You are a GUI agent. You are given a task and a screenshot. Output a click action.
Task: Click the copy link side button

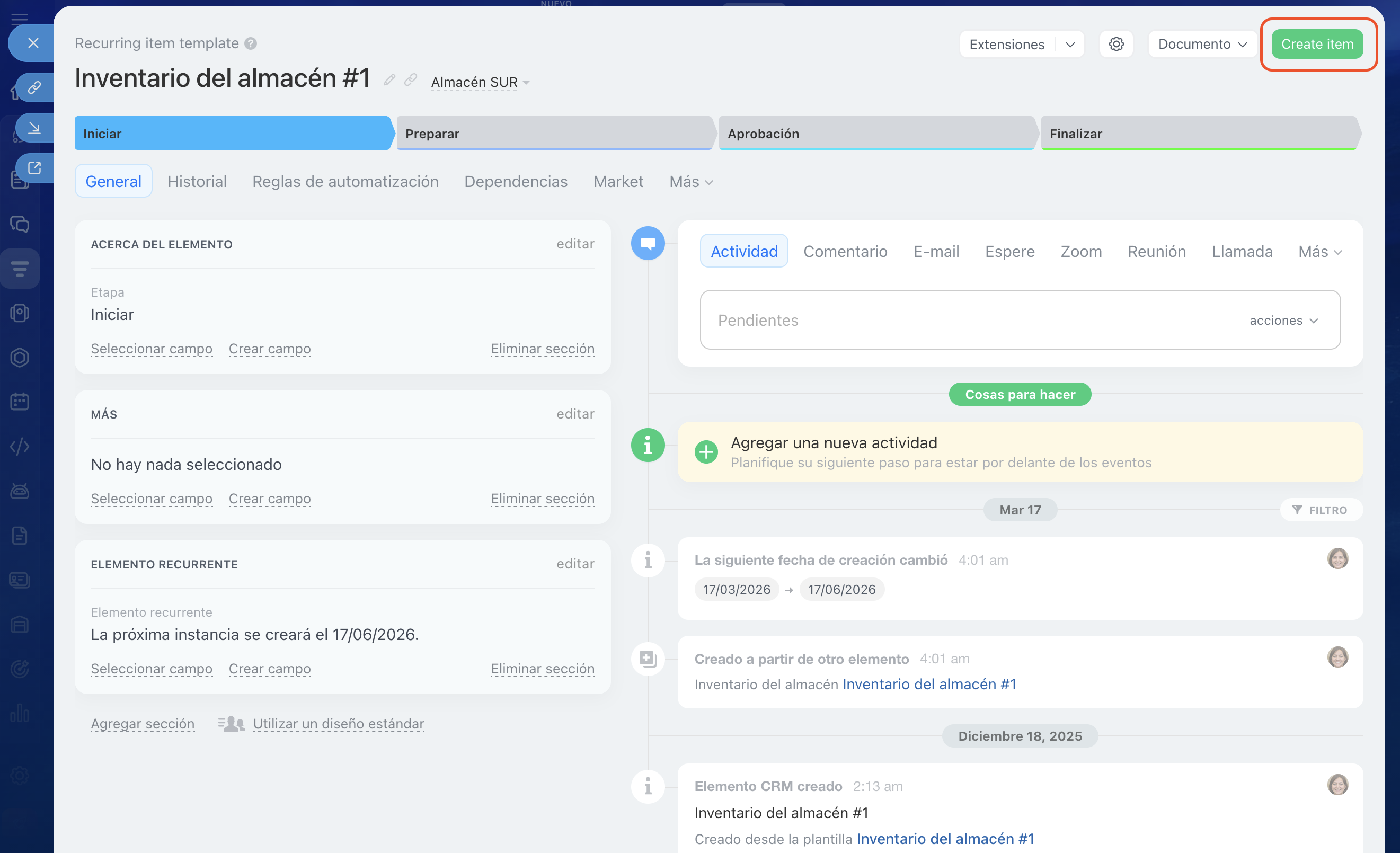coord(34,87)
